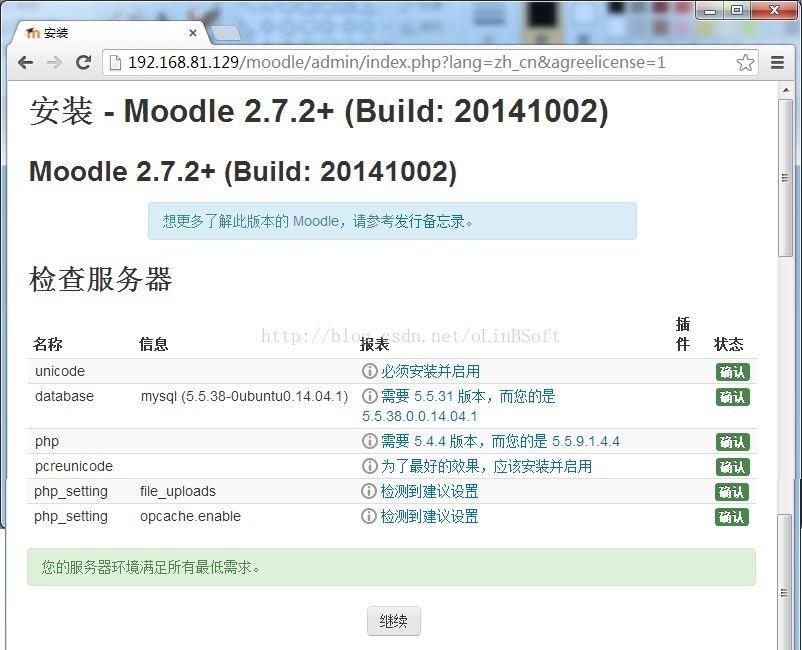The height and width of the screenshot is (650, 802).
Task: Click 确认 status badge for database
Action: [x=732, y=397]
